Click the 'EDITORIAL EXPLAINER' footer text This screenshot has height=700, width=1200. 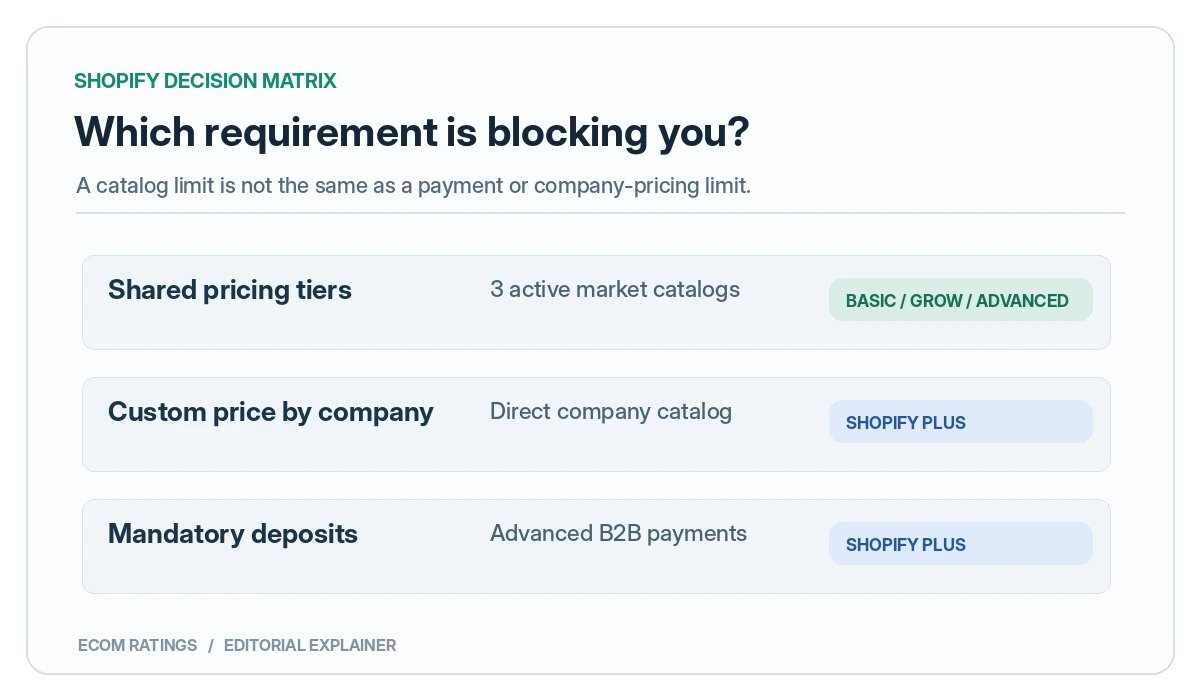pyautogui.click(x=310, y=645)
